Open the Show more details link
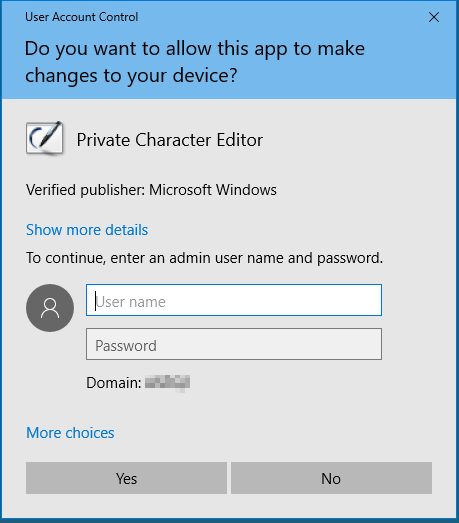 click(x=87, y=230)
